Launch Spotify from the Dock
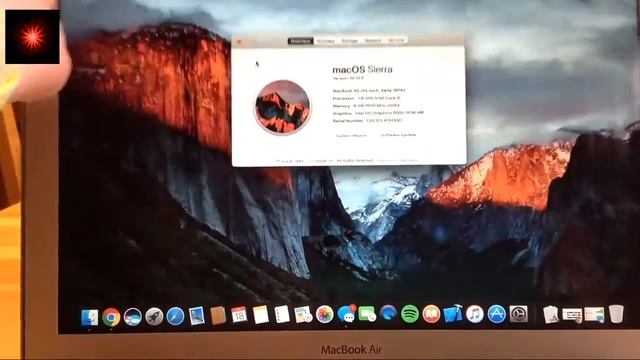 point(410,314)
